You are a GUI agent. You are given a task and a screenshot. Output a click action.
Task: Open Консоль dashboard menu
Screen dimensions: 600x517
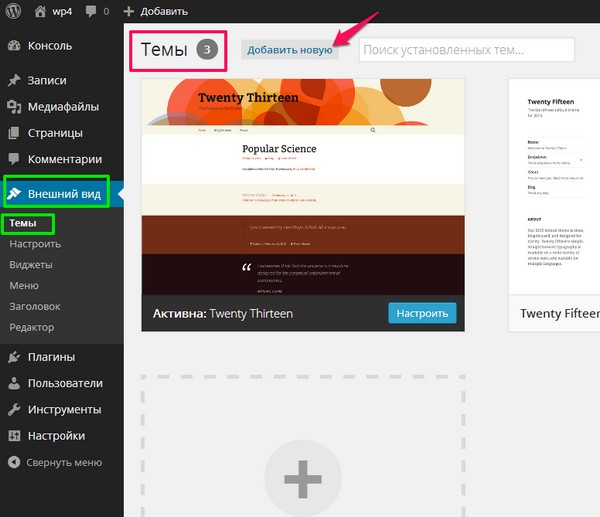[50, 46]
